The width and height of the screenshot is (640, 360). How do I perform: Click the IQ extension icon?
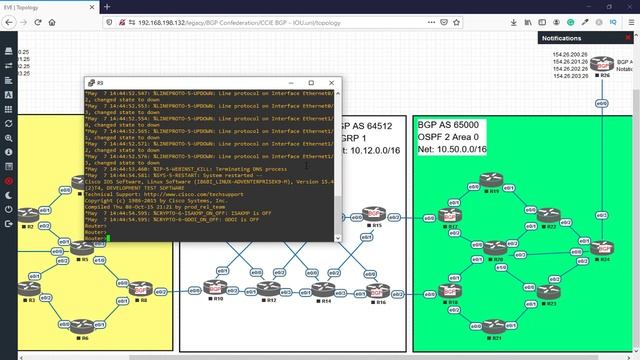(613, 22)
